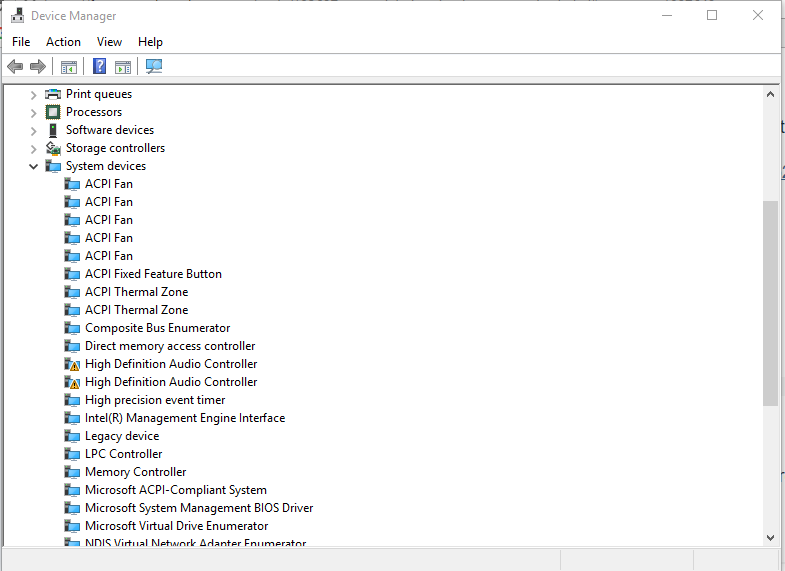785x571 pixels.
Task: Open the Help menu
Action: point(150,42)
